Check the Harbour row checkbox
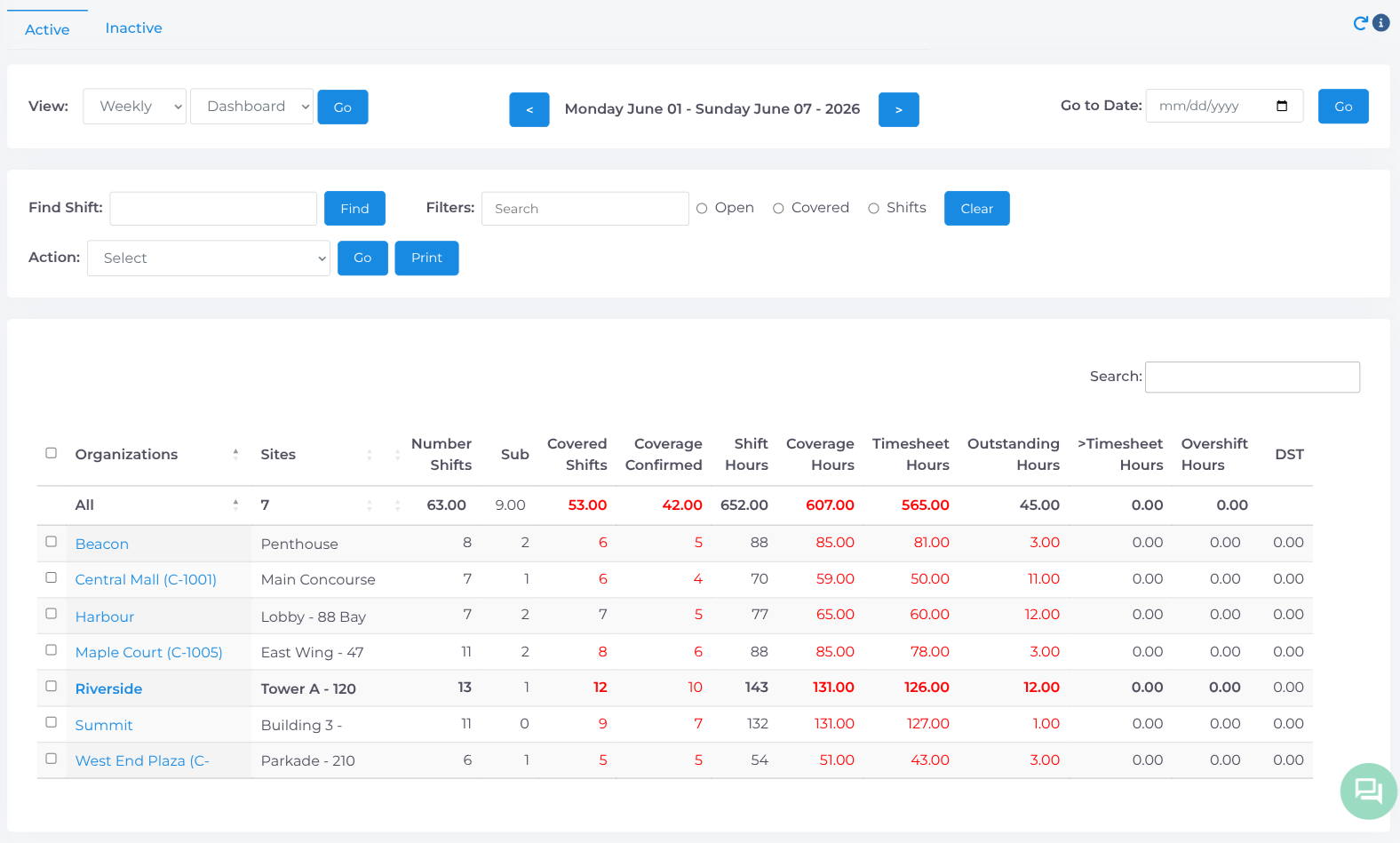This screenshot has height=843, width=1400. (x=52, y=614)
